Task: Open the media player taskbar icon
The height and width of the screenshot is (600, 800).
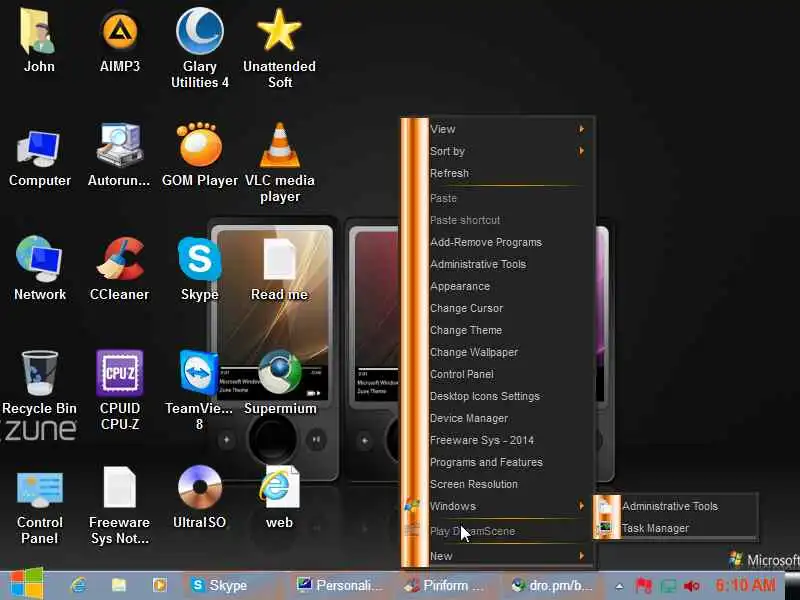Action: (x=159, y=585)
